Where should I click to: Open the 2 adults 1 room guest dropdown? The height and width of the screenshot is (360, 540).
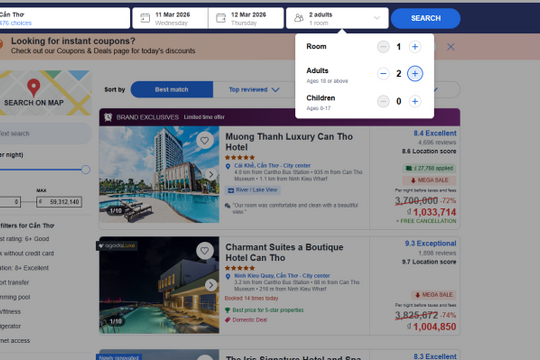tap(337, 18)
